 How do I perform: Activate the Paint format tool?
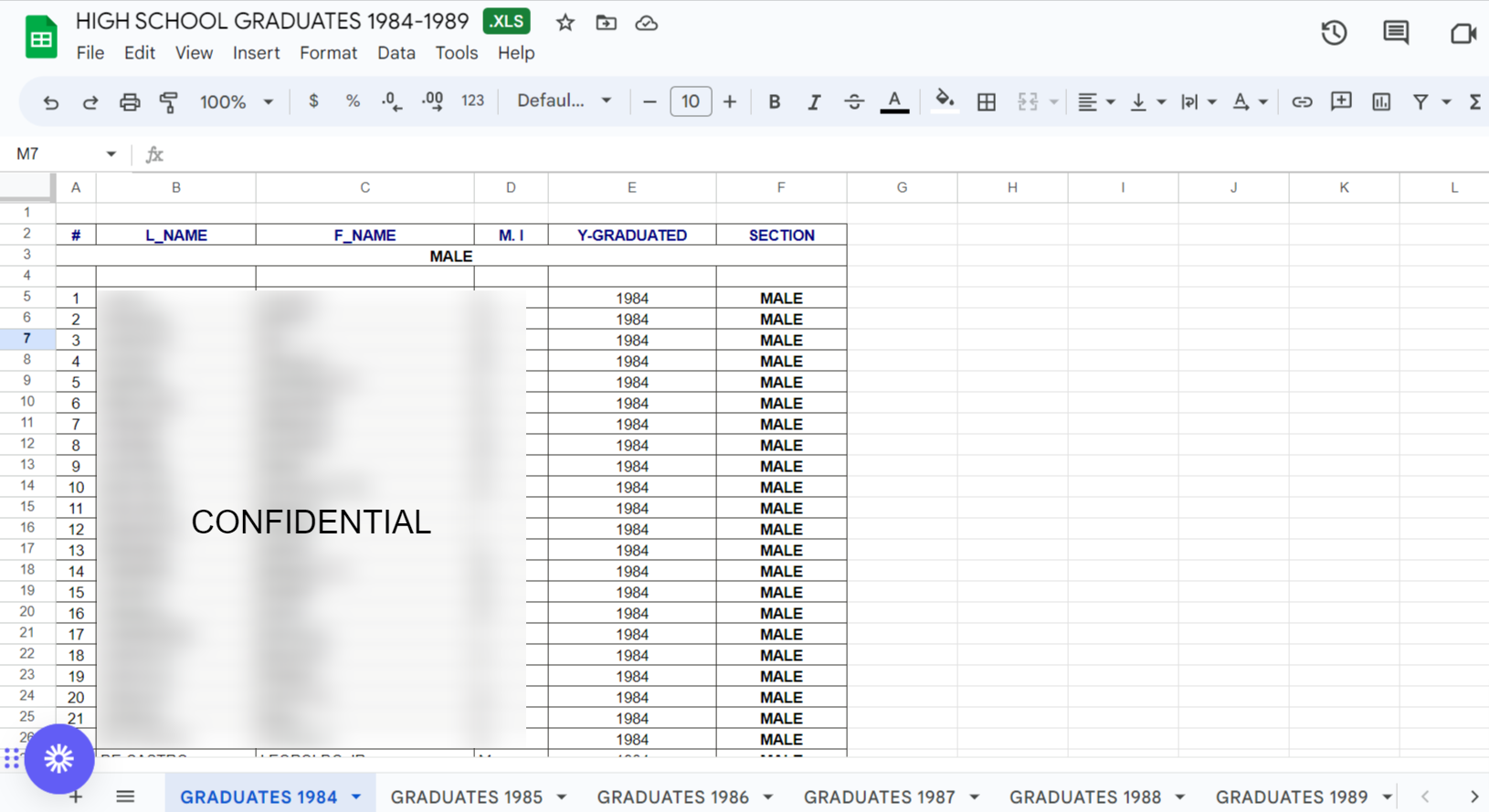[169, 102]
